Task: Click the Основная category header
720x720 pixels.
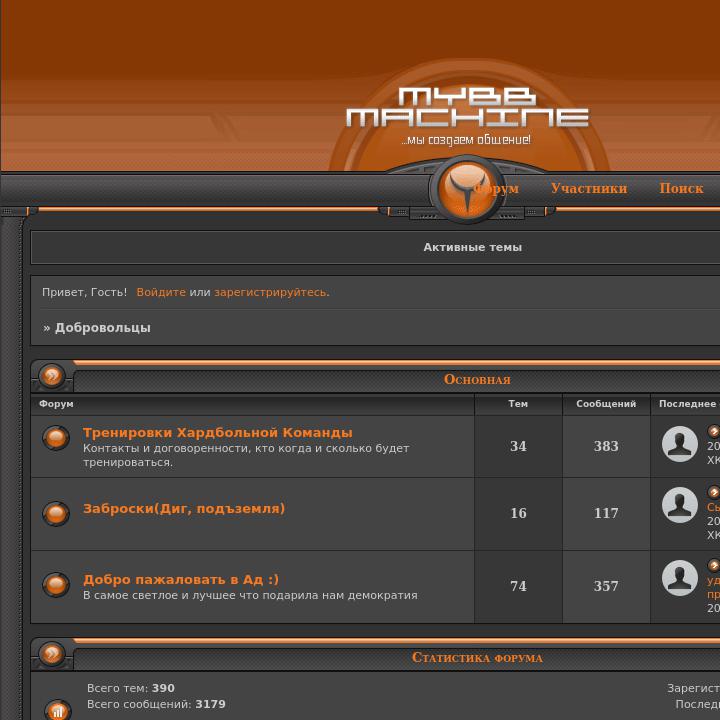Action: [477, 379]
